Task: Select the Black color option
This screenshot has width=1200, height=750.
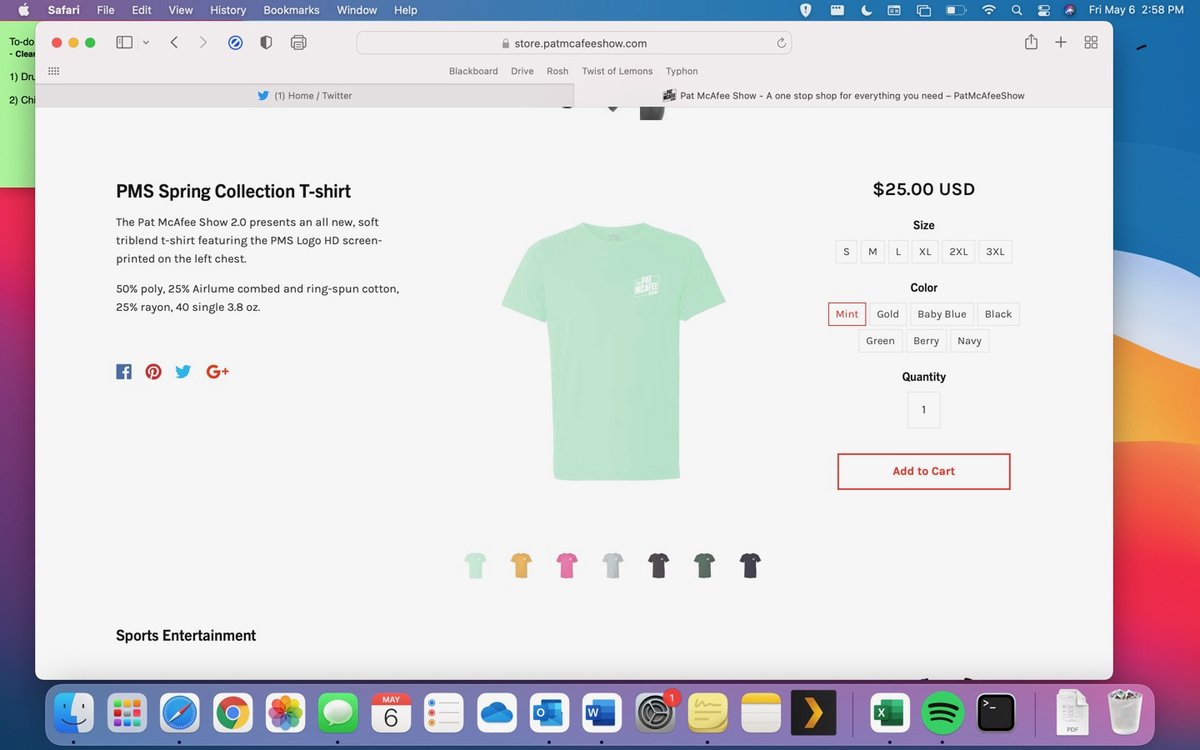Action: 998,314
